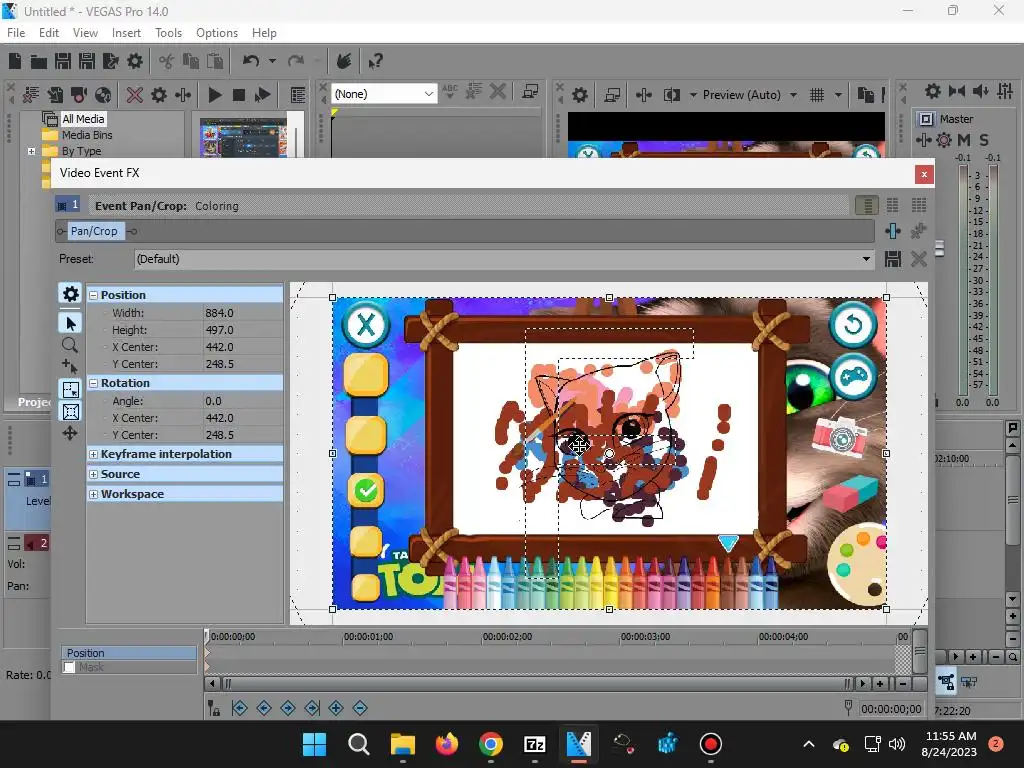The height and width of the screenshot is (768, 1024).
Task: Click the Delete Keyframe minus button
Action: (x=360, y=708)
